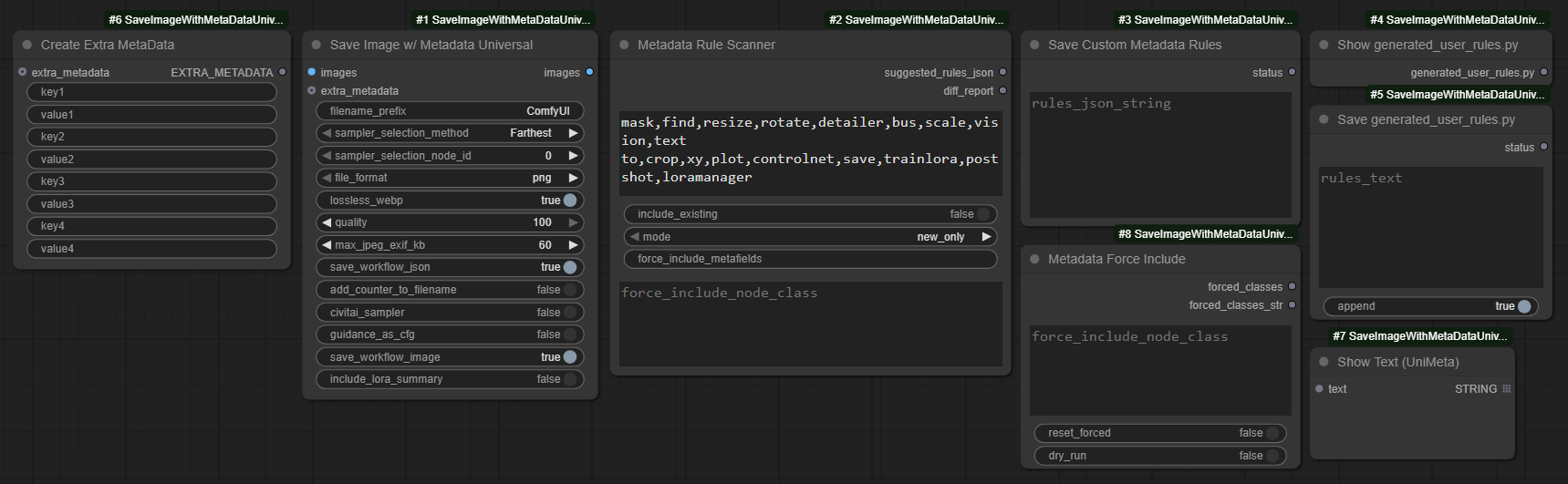The image size is (1568, 484).
Task: Click the value4 input field
Action: (x=151, y=249)
